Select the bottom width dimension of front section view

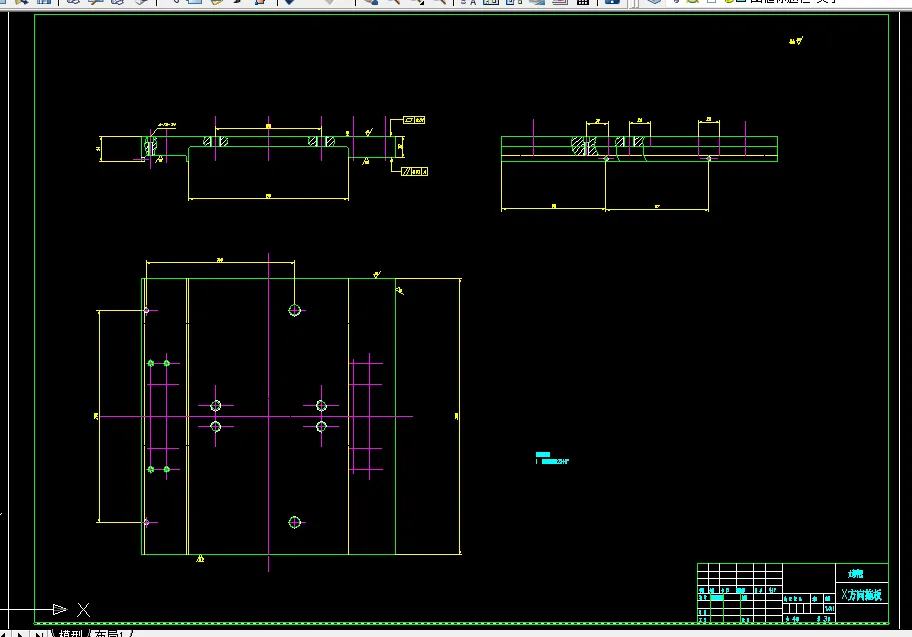(268, 197)
